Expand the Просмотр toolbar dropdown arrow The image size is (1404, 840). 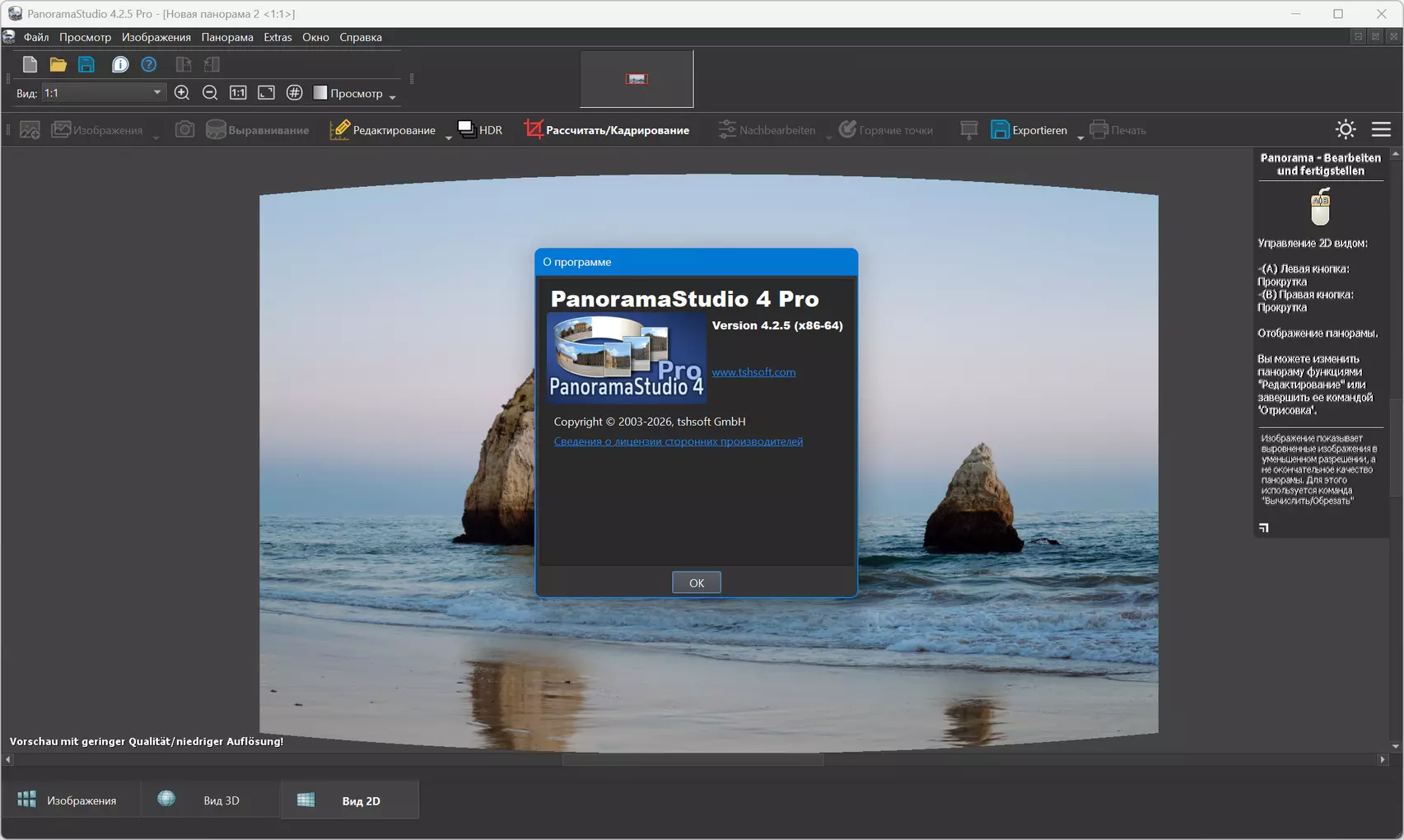393,96
